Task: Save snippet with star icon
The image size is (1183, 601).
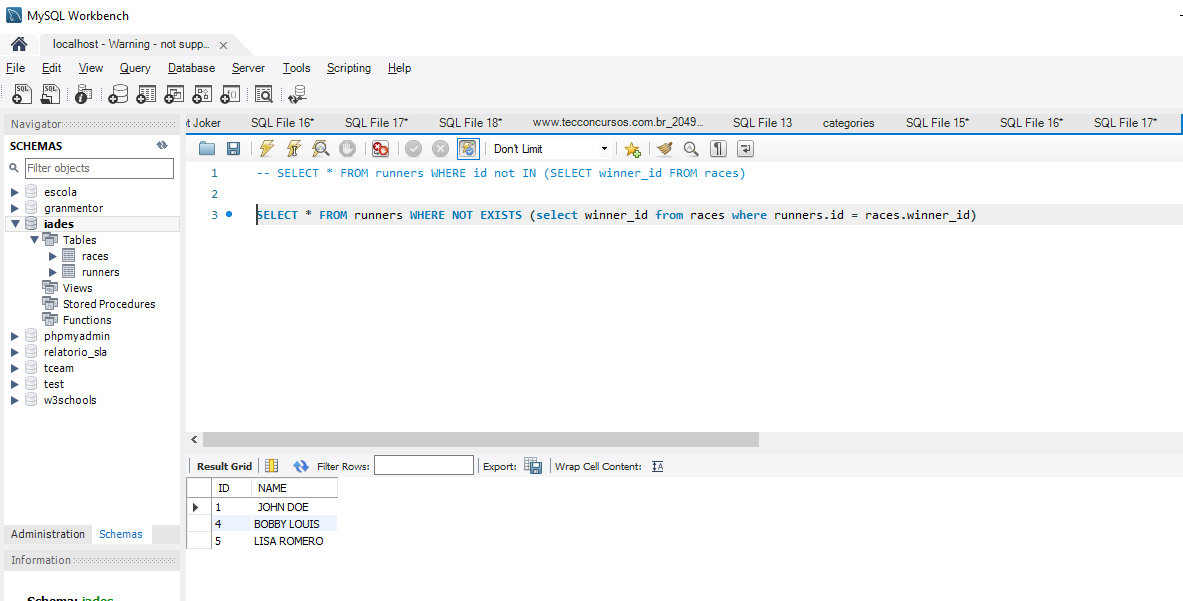Action: tap(632, 149)
